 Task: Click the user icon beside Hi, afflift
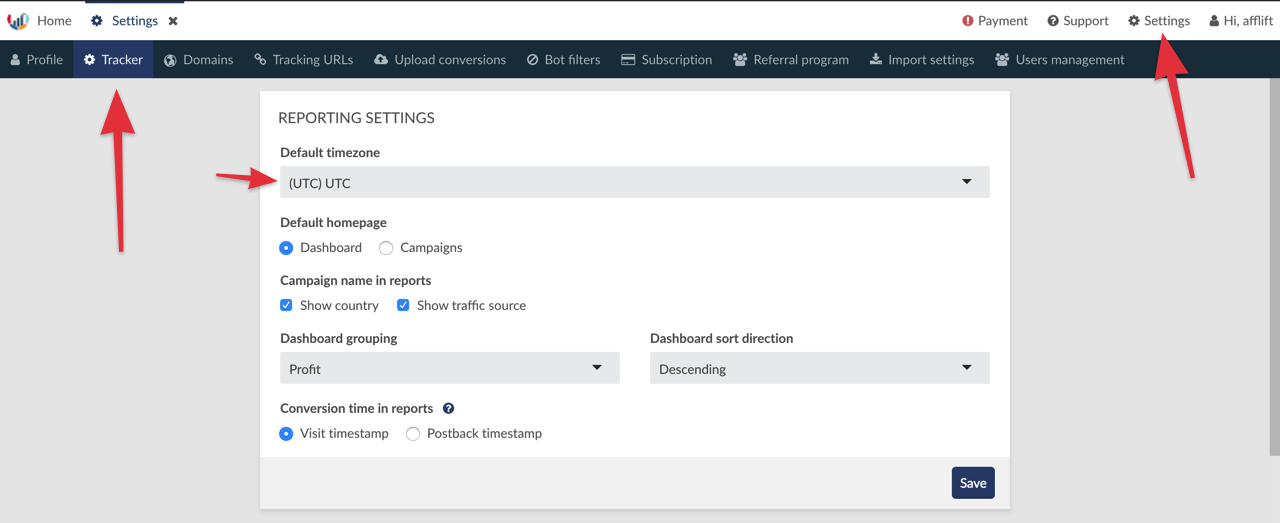pyautogui.click(x=1214, y=20)
